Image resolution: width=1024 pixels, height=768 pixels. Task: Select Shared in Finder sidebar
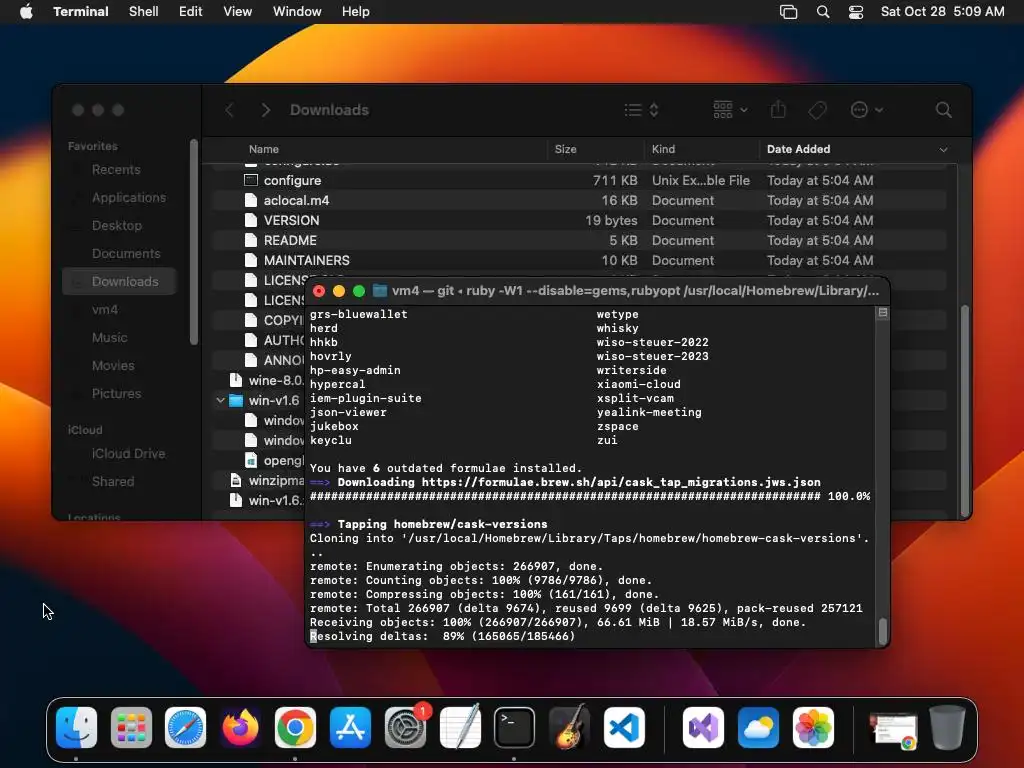pyautogui.click(x=119, y=481)
